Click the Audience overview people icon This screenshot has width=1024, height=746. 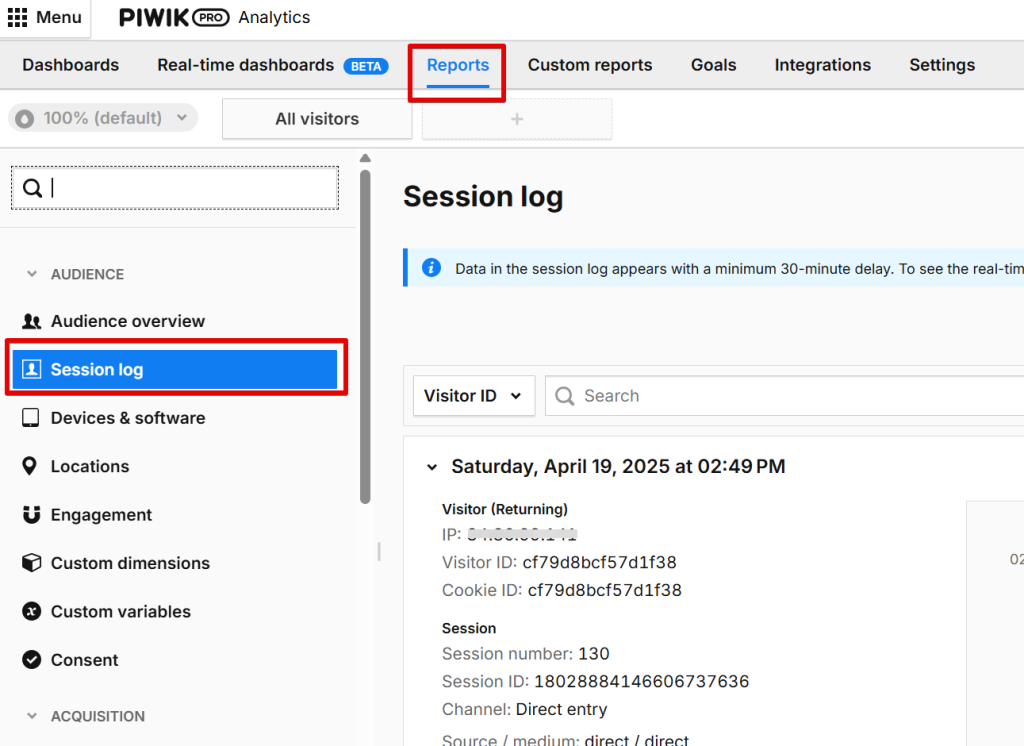(x=32, y=321)
